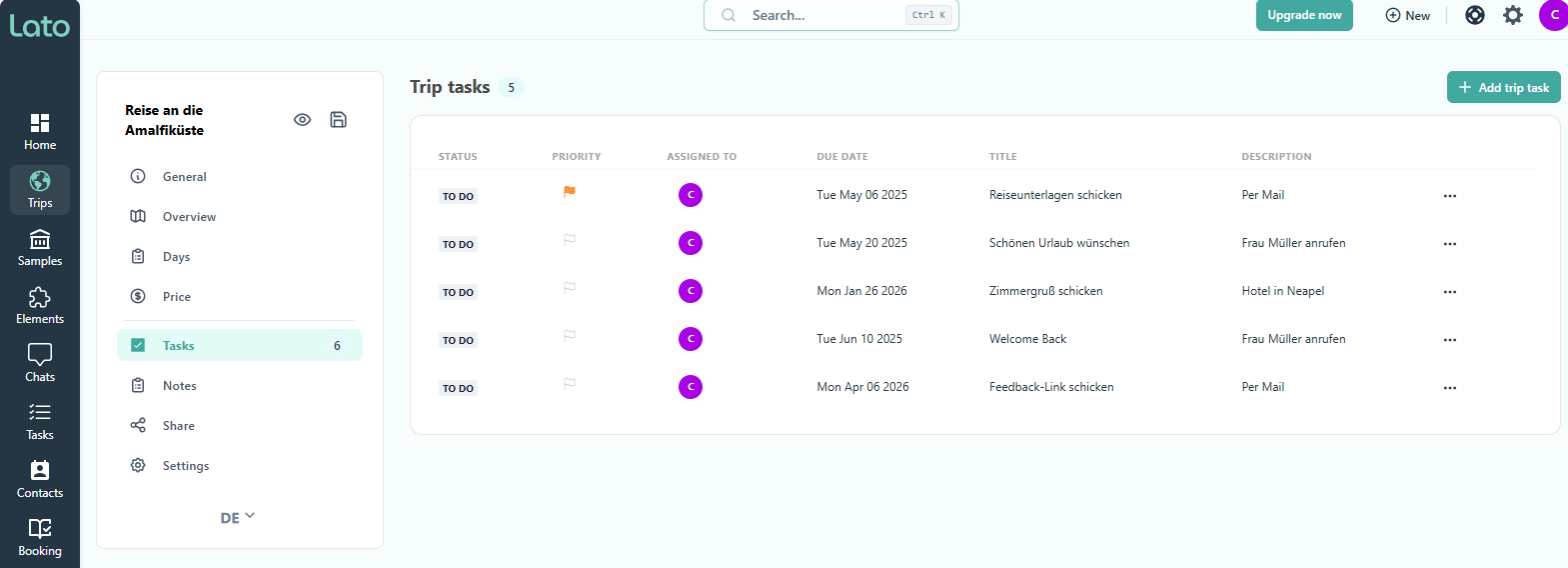
Task: Expand the DE language dropdown
Action: point(238,517)
